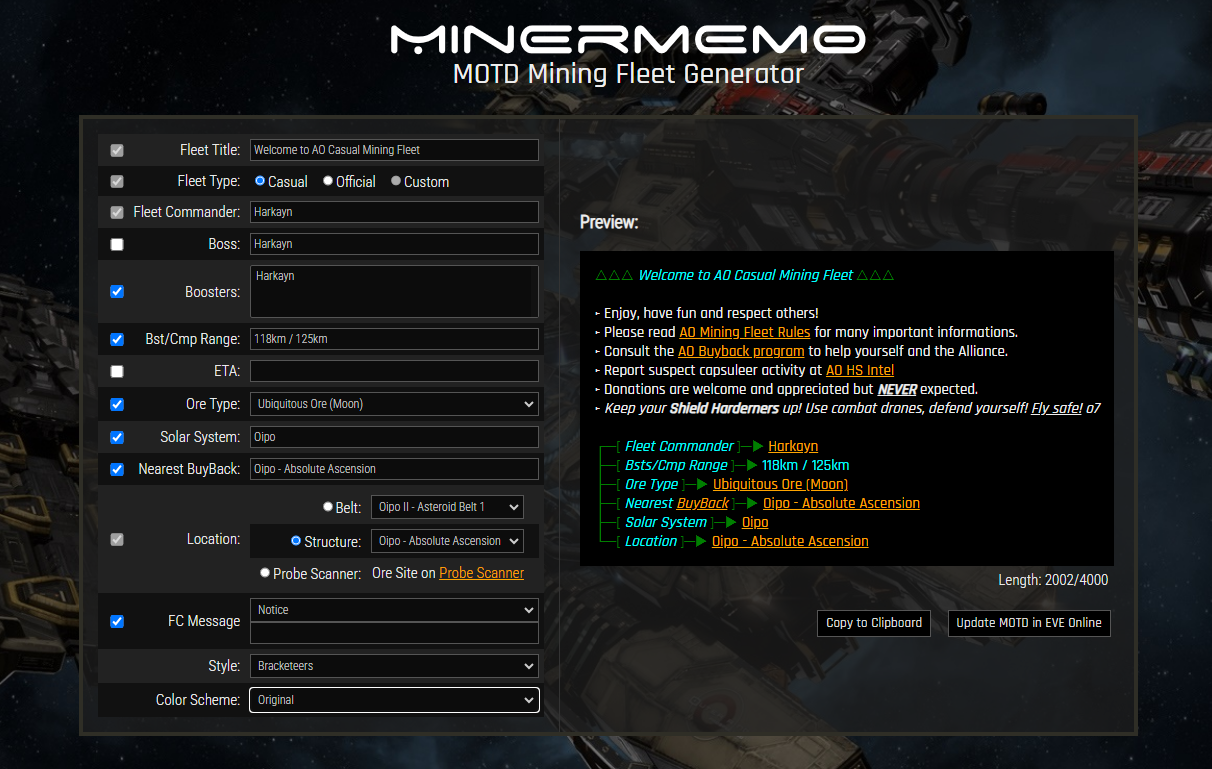The image size is (1212, 769).
Task: Open the Belt asteroid belt dropdown
Action: click(447, 507)
